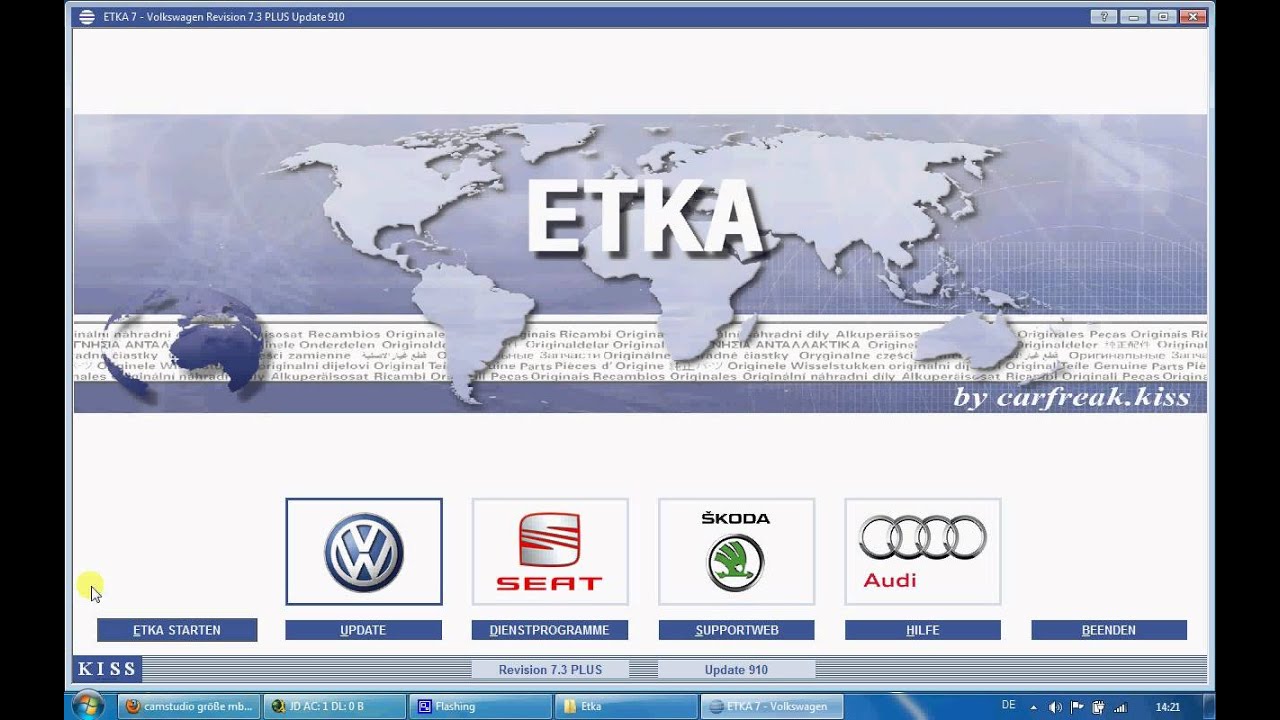Select the Volkswagen brand logo
1280x720 pixels.
tap(364, 552)
